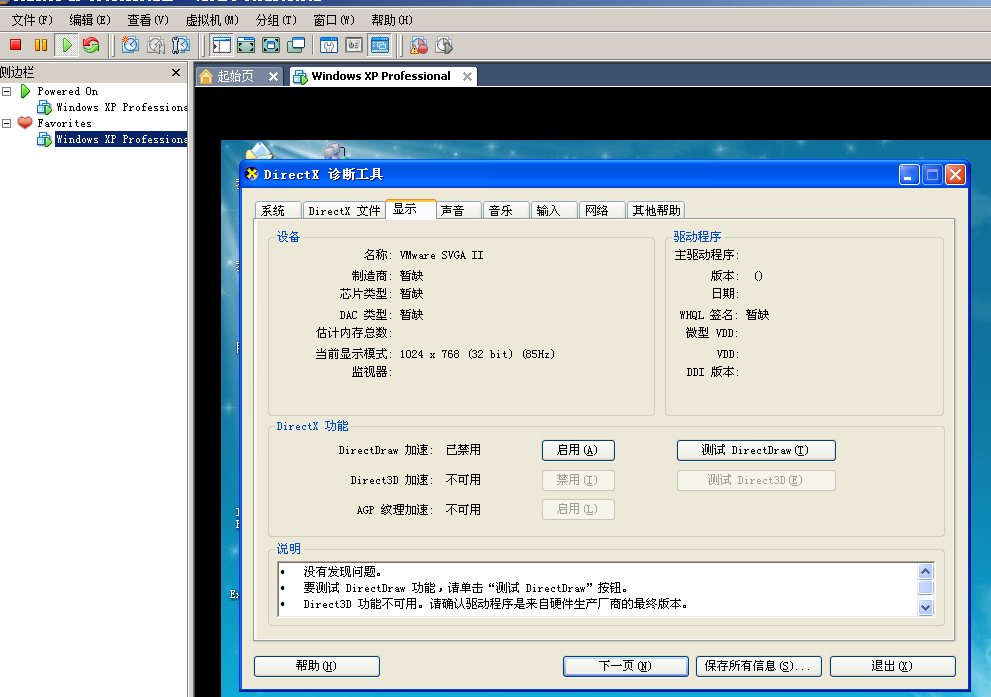The image size is (991, 697).
Task: Close the 起始页 tab
Action: 273,76
